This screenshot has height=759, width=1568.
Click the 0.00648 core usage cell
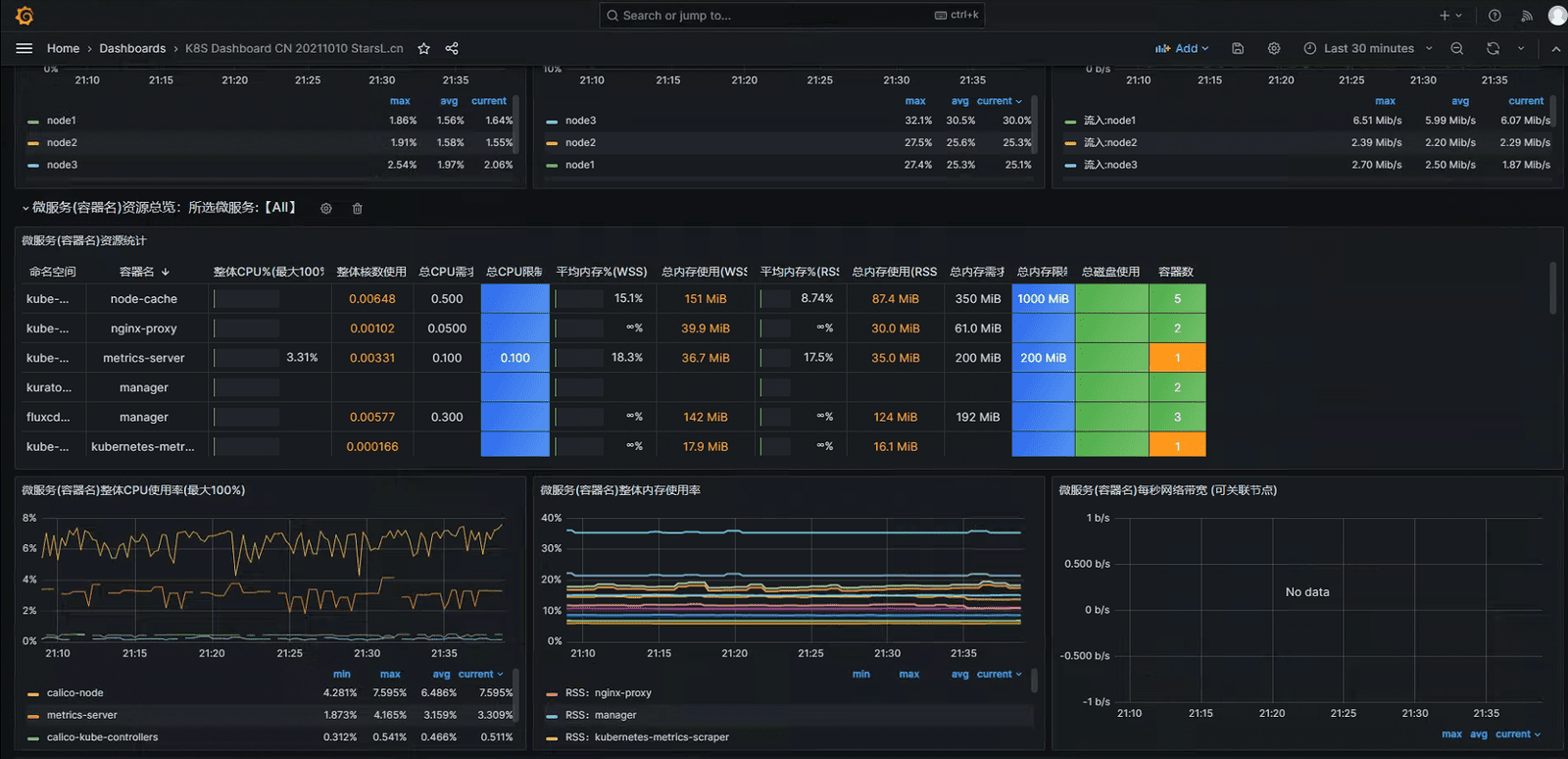(x=372, y=299)
